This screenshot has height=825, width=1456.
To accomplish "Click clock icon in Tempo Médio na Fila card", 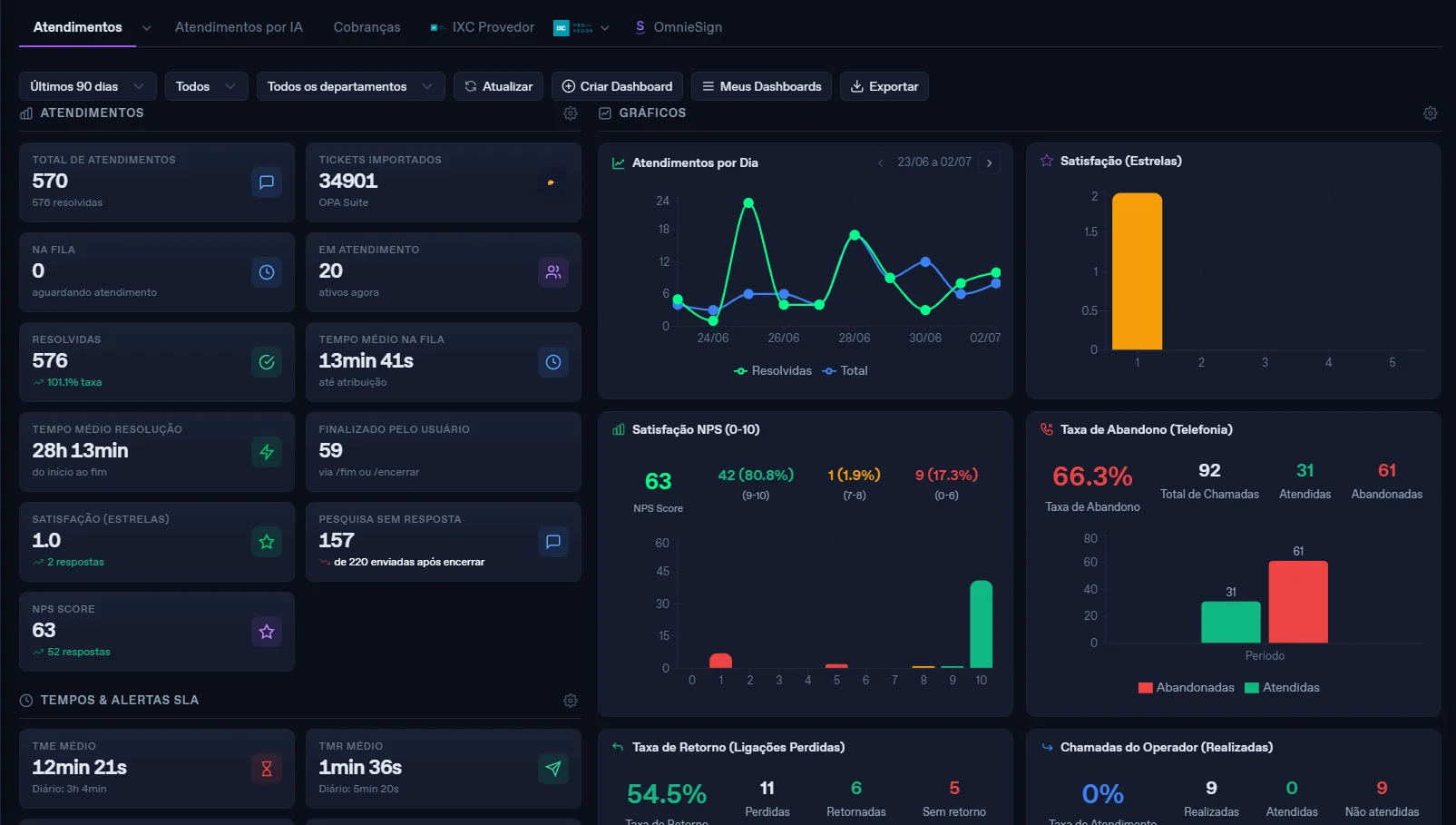I will [553, 362].
